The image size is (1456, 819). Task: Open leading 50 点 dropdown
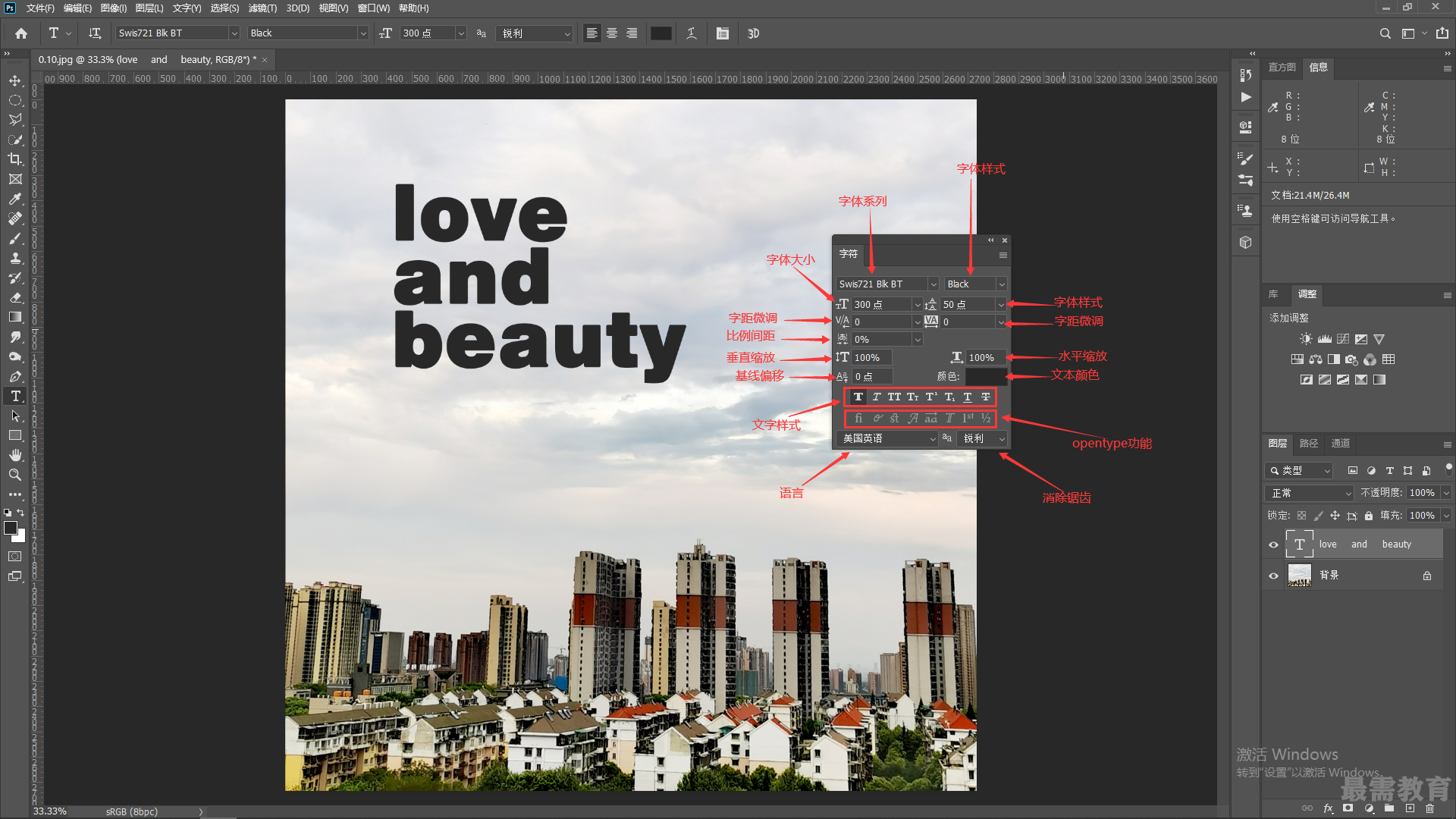[x=1001, y=305]
